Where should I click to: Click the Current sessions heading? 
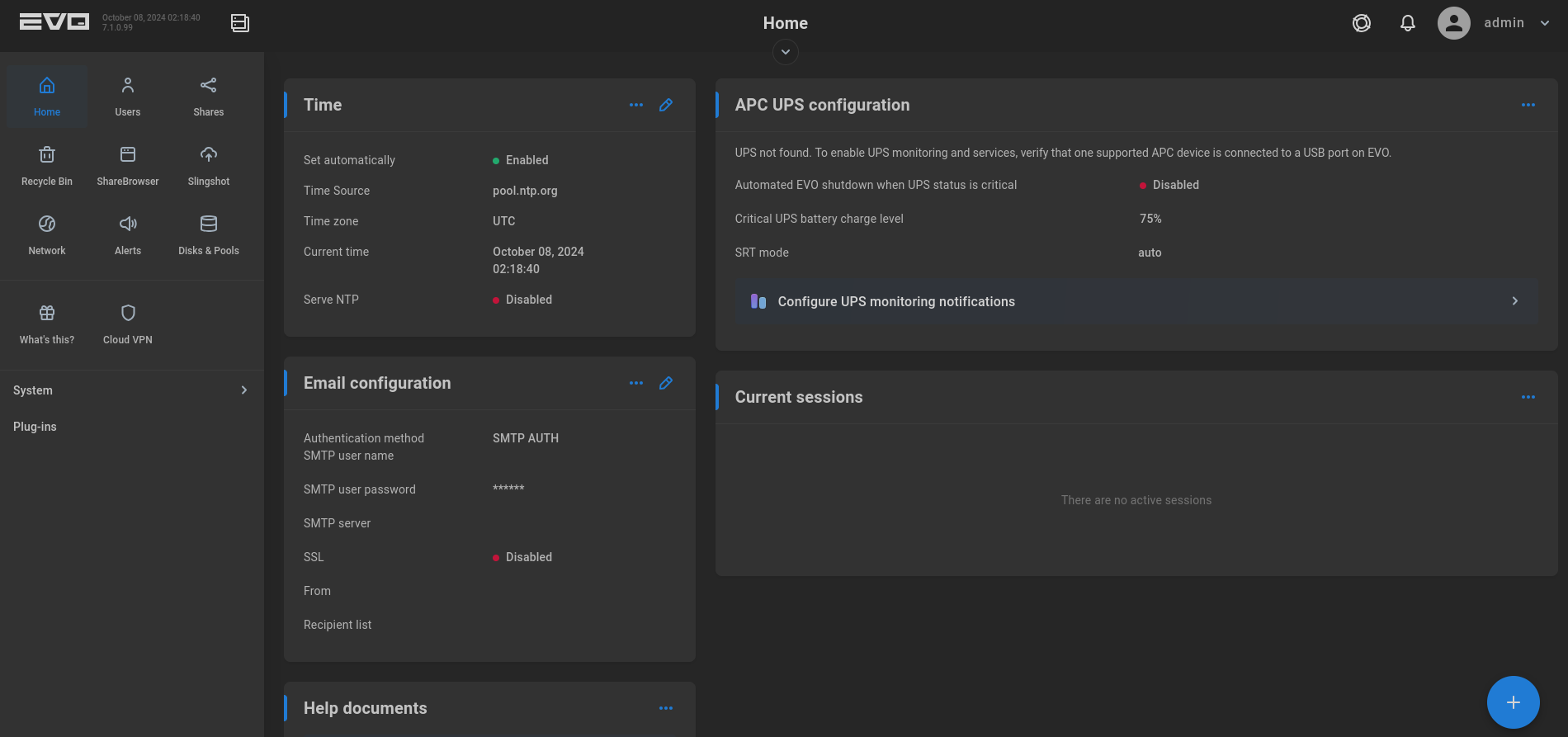pyautogui.click(x=799, y=397)
